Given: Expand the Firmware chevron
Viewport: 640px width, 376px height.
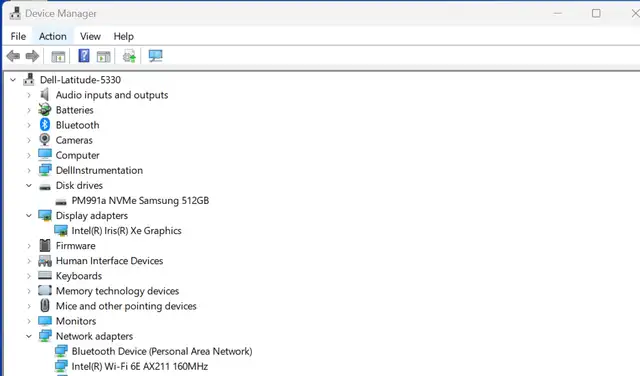Looking at the screenshot, I should tap(29, 246).
